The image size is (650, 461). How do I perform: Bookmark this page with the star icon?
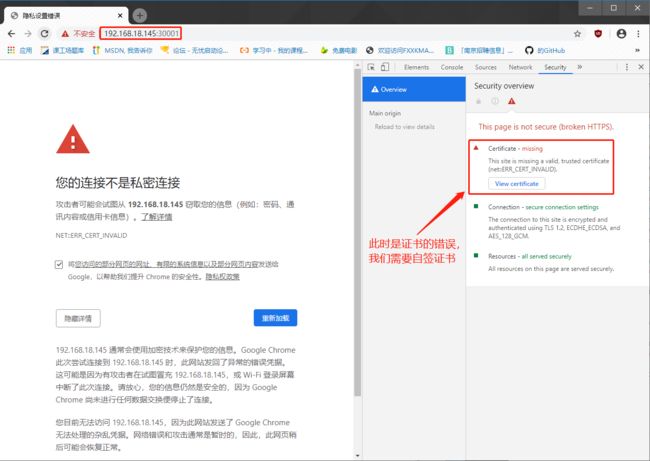pos(577,34)
